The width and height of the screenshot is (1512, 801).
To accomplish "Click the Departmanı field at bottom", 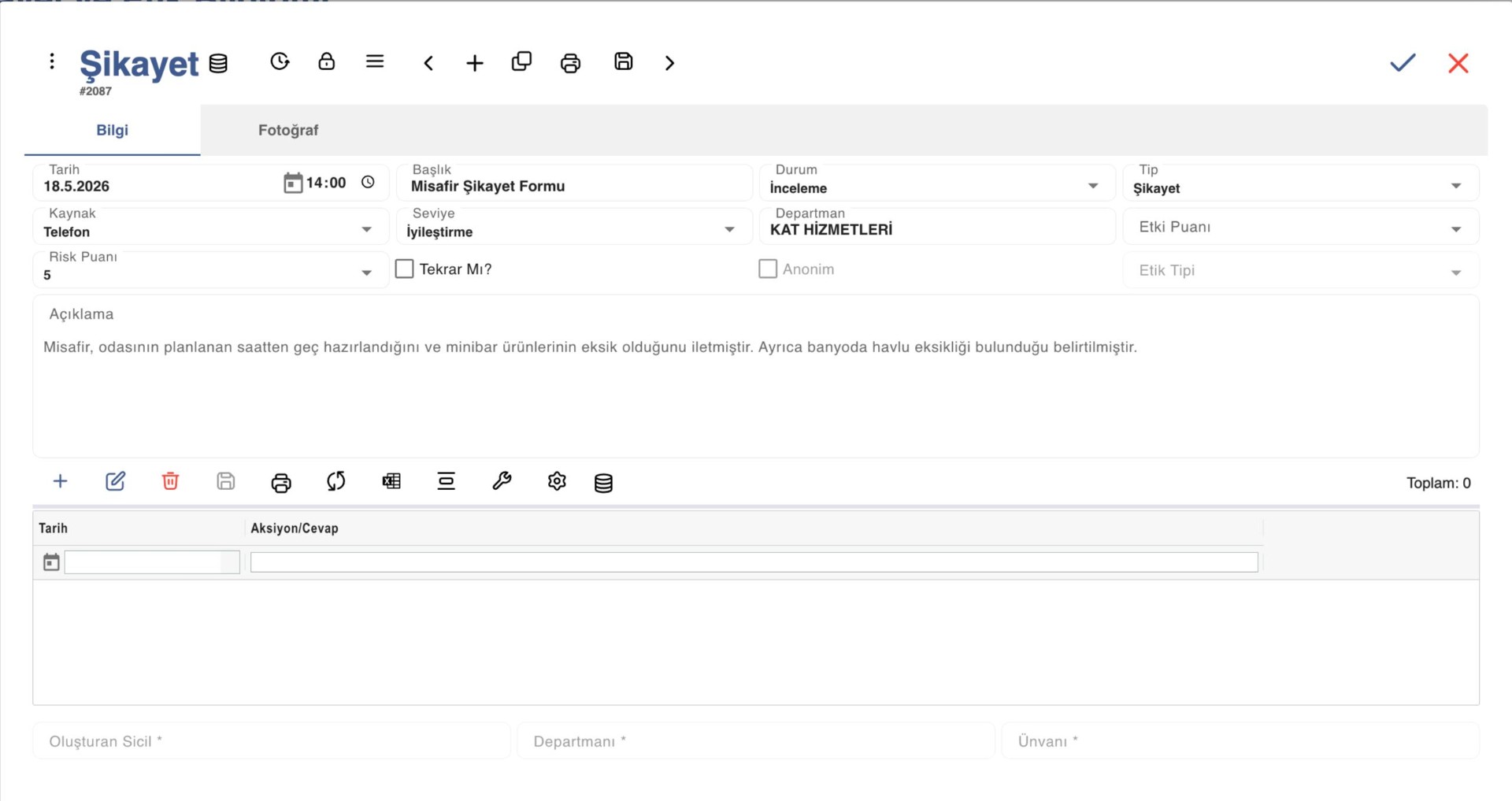I will click(756, 741).
